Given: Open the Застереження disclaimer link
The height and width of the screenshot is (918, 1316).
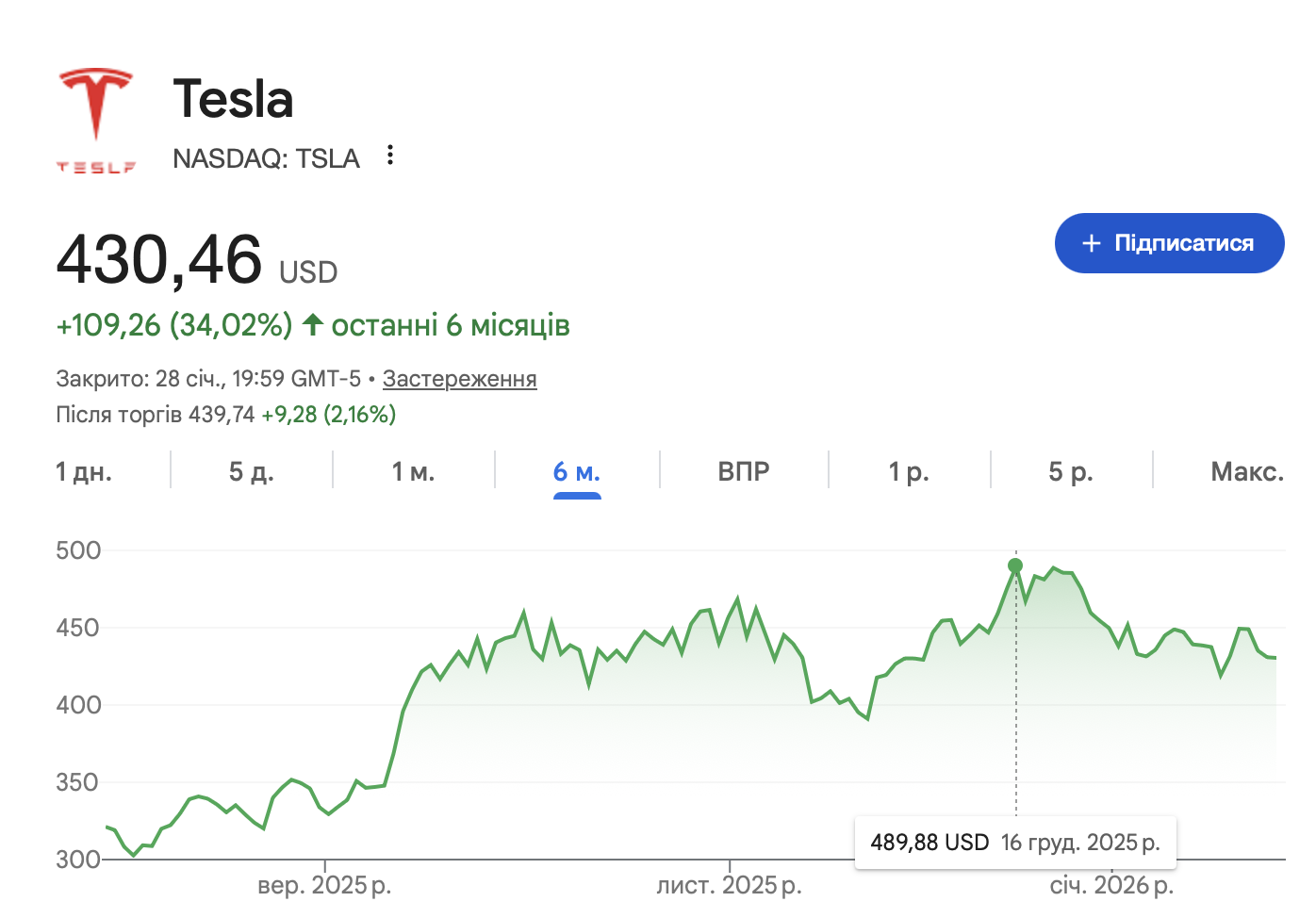Looking at the screenshot, I should click(x=459, y=379).
